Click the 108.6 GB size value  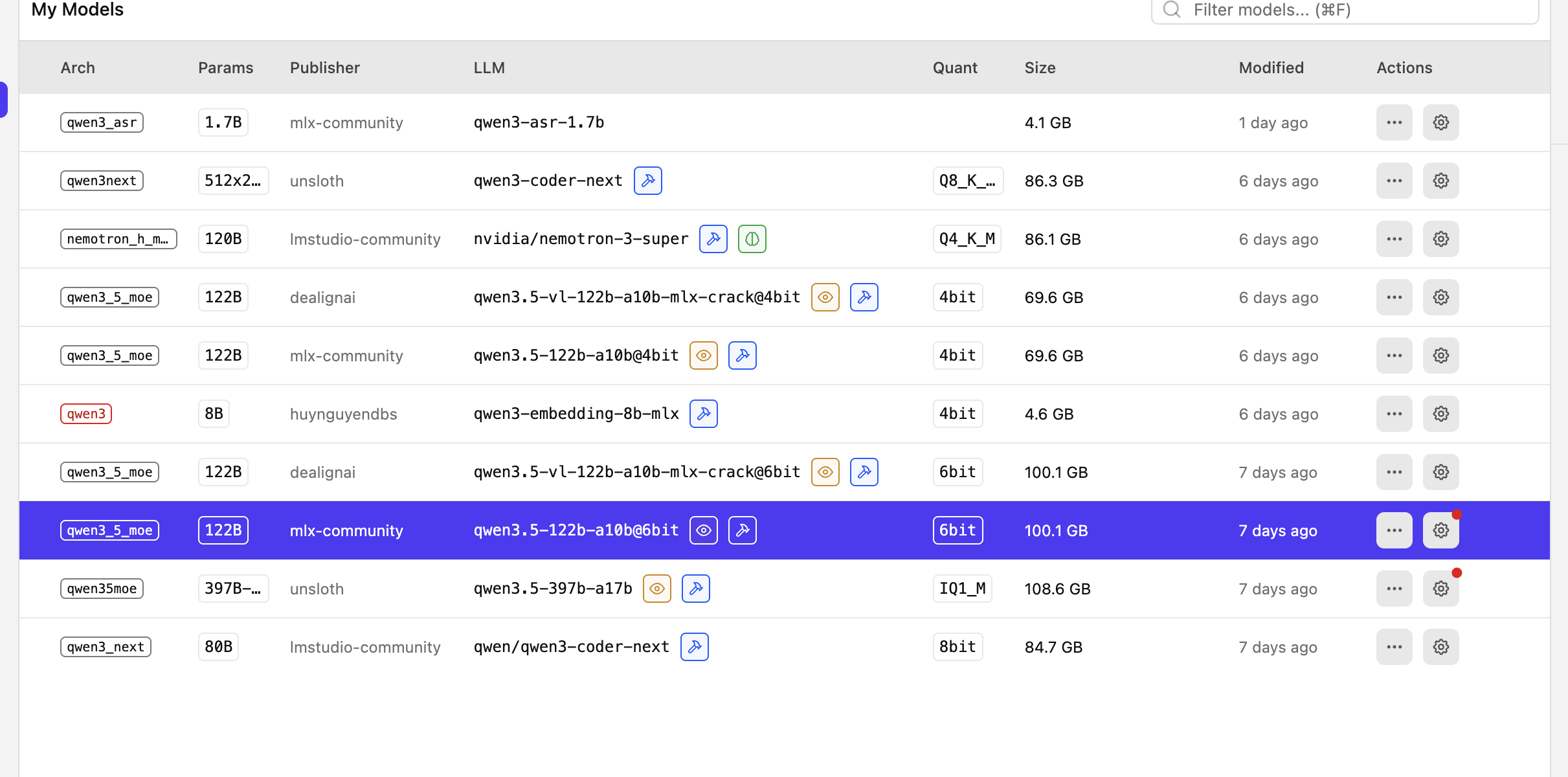(x=1057, y=589)
